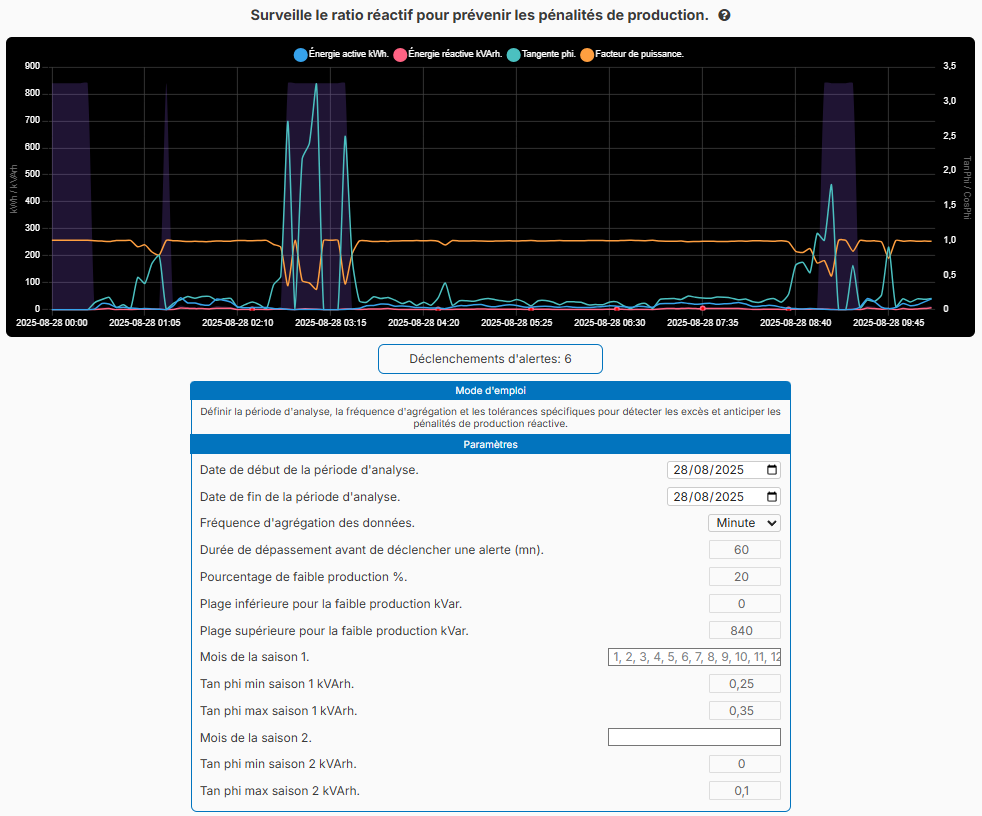Click the empty Mois de la saison 2 field
Viewport: 982px width, 816px height.
[x=694, y=737]
